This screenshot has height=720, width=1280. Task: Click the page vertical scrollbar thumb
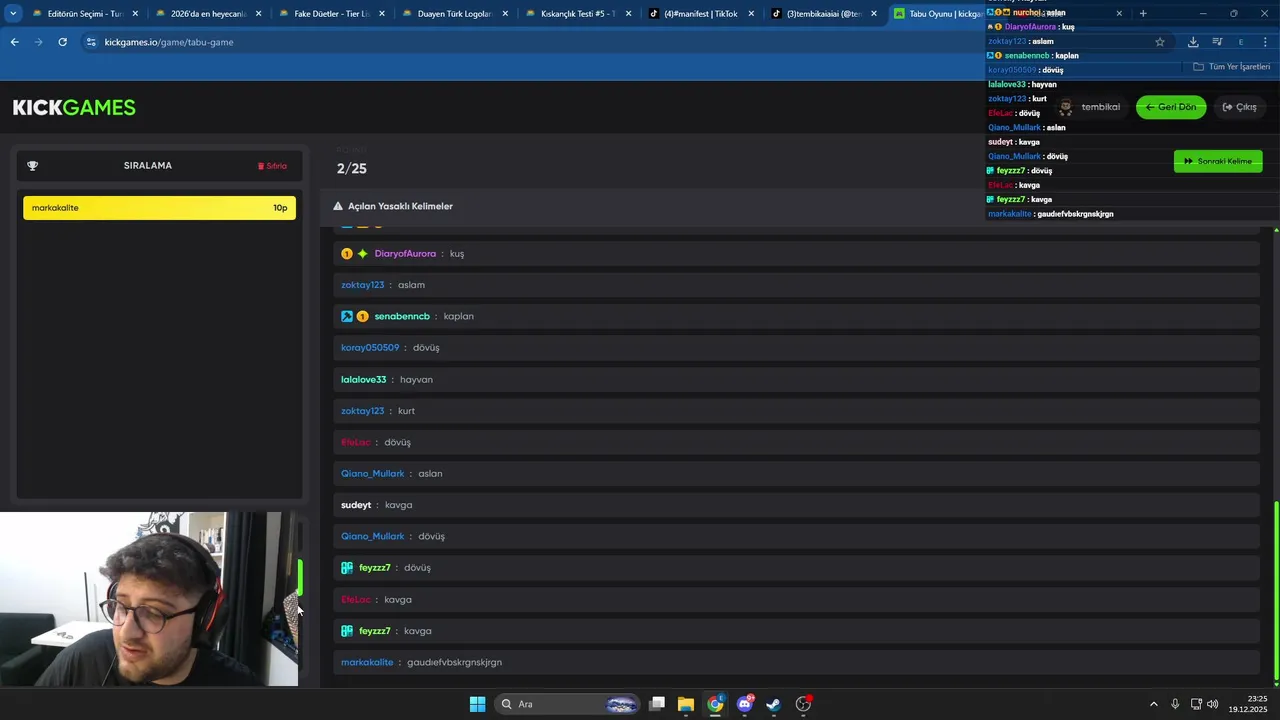coord(1276,590)
